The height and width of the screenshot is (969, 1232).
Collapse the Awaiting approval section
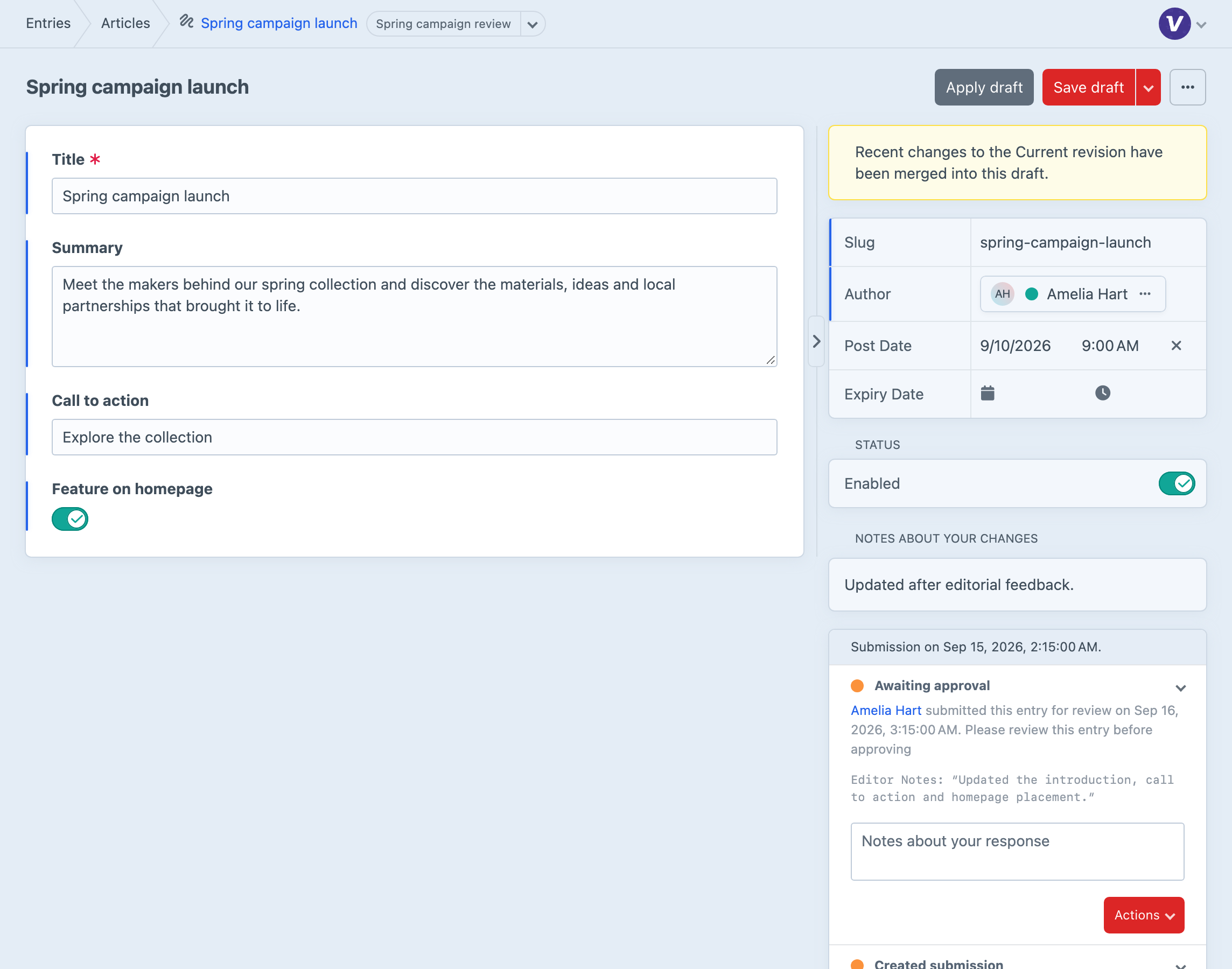(x=1180, y=687)
